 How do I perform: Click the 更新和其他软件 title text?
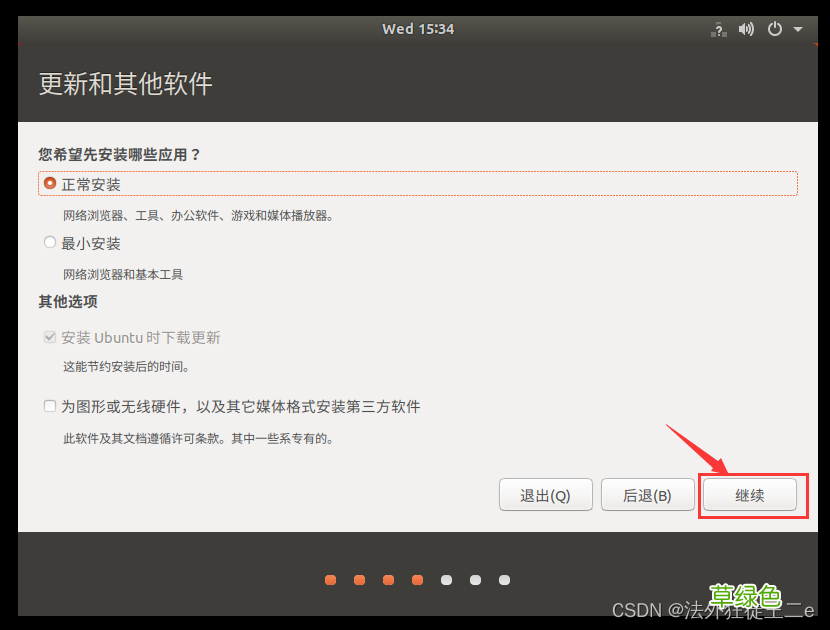(x=125, y=84)
